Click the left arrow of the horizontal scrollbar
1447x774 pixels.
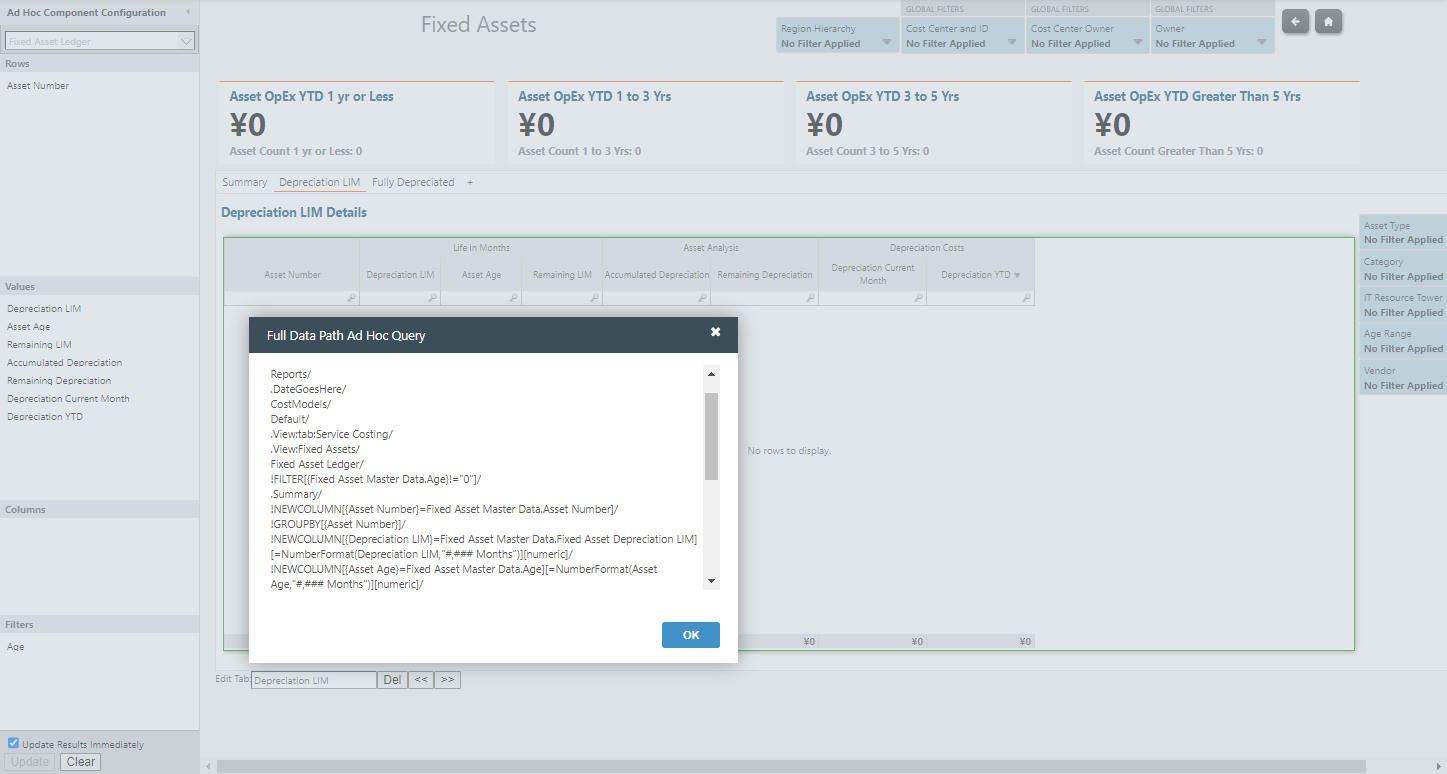pos(208,766)
